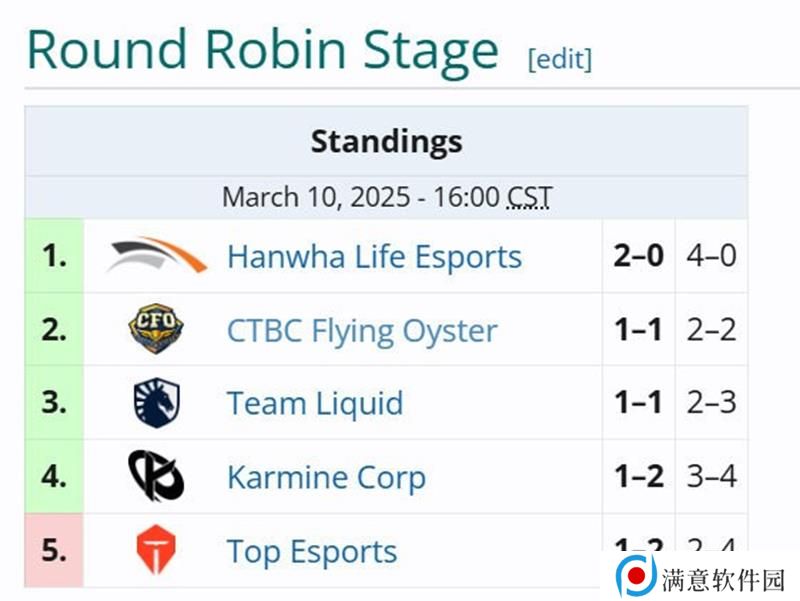Click the Karmine Corp logo
This screenshot has height=601, width=800.
[156, 475]
